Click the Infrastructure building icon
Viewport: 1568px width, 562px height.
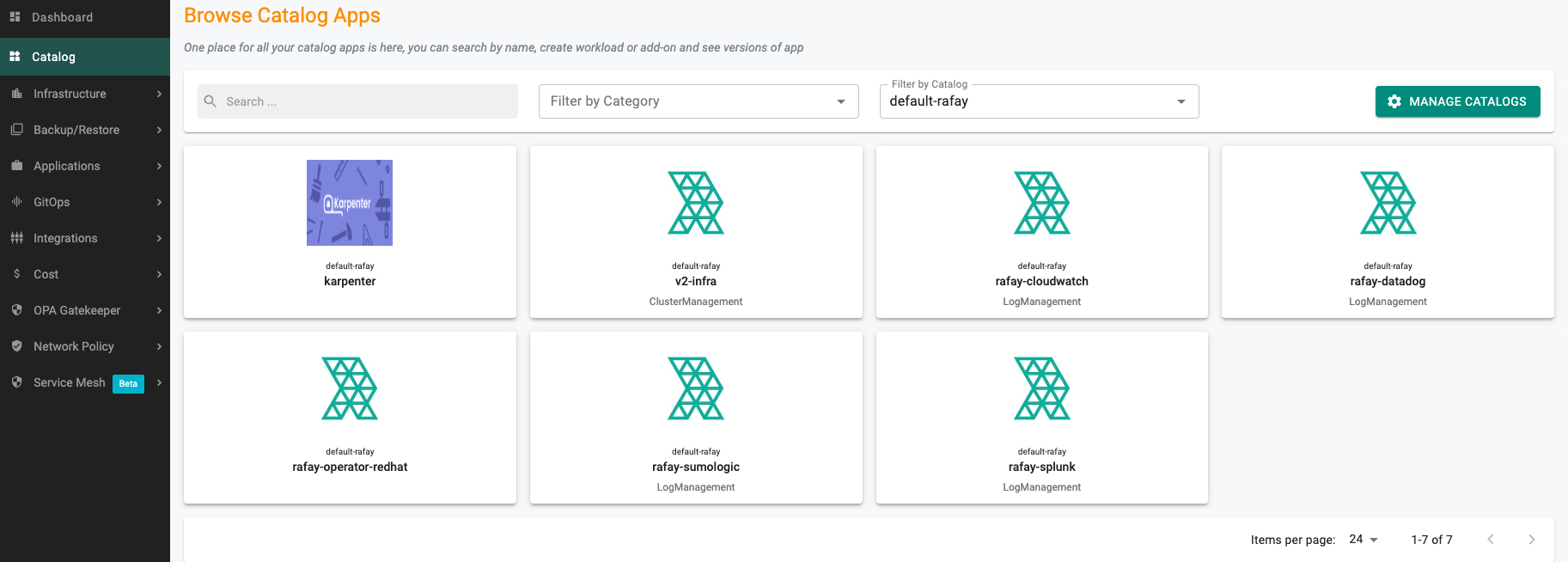click(x=16, y=94)
